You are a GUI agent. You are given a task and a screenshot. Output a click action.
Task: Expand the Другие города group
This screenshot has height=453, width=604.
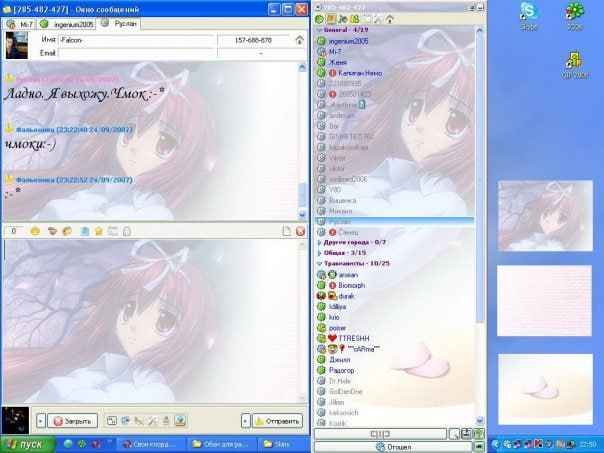319,242
